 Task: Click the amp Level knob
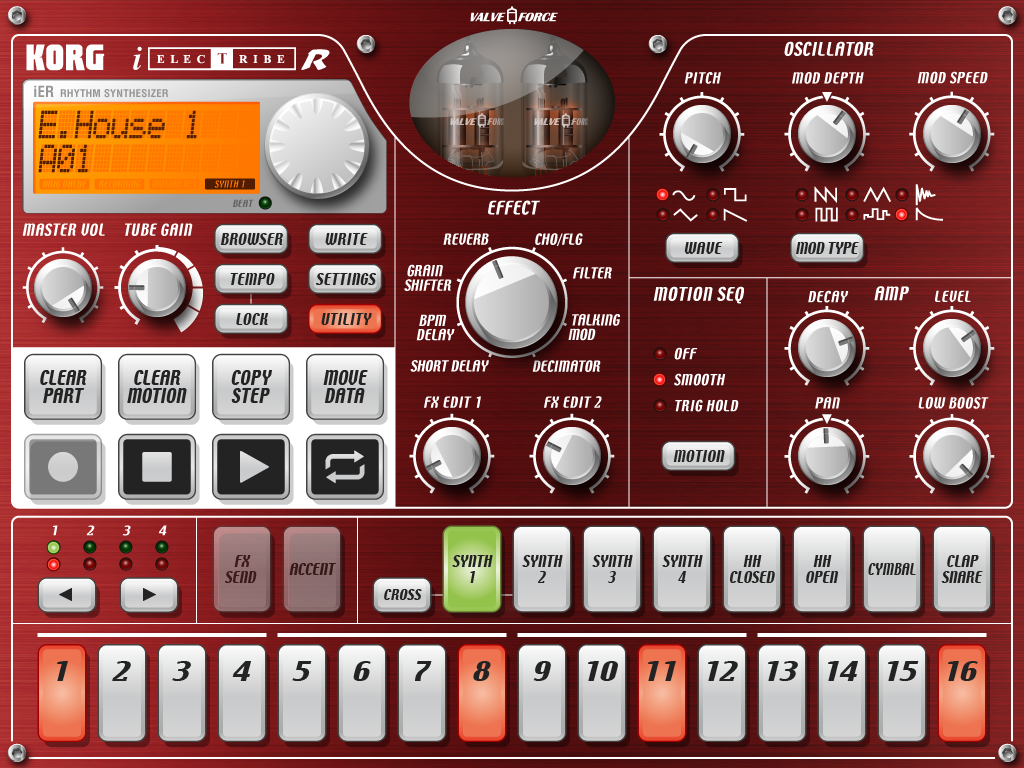coord(952,348)
